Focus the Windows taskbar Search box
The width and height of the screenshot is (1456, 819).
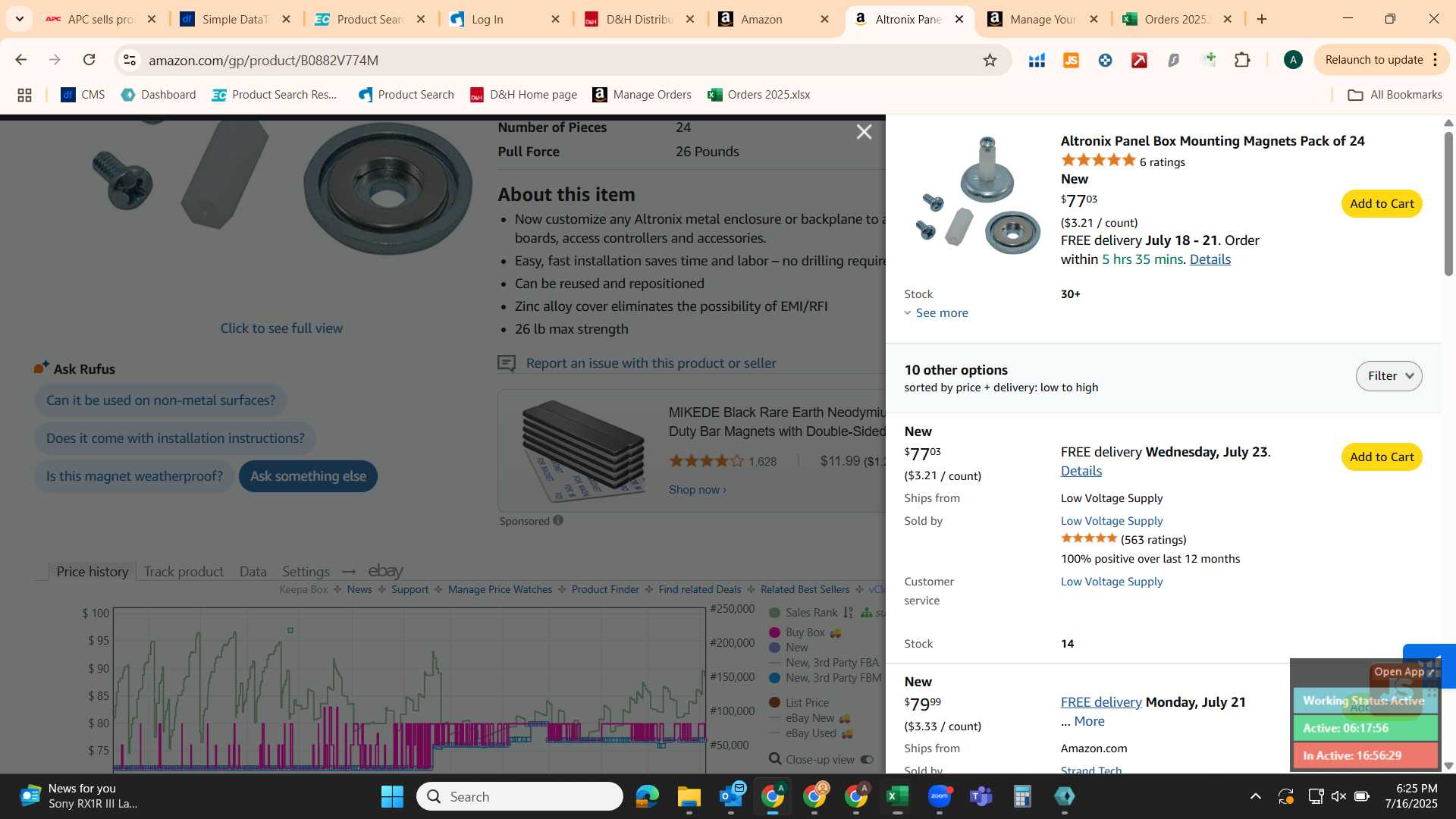[519, 796]
